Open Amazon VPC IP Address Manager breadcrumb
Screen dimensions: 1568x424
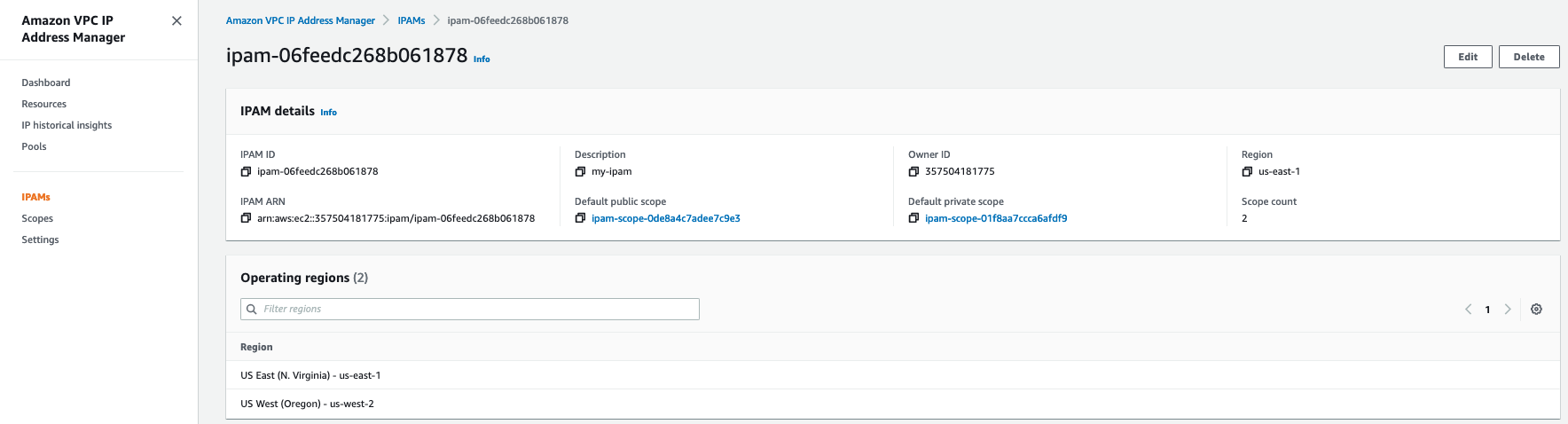tap(301, 20)
